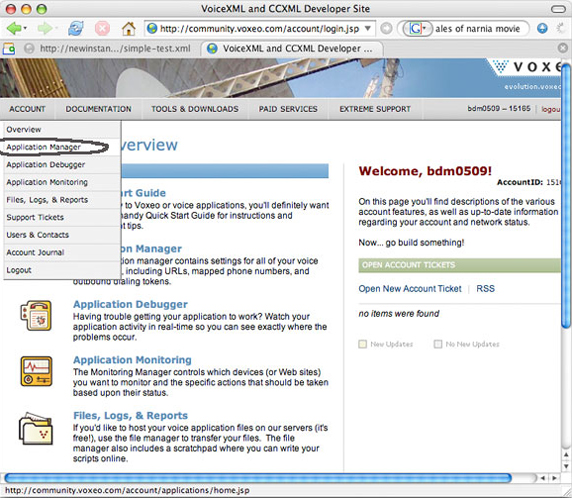Go back with the green back arrow
The image size is (572, 498).
pyautogui.click(x=14, y=28)
